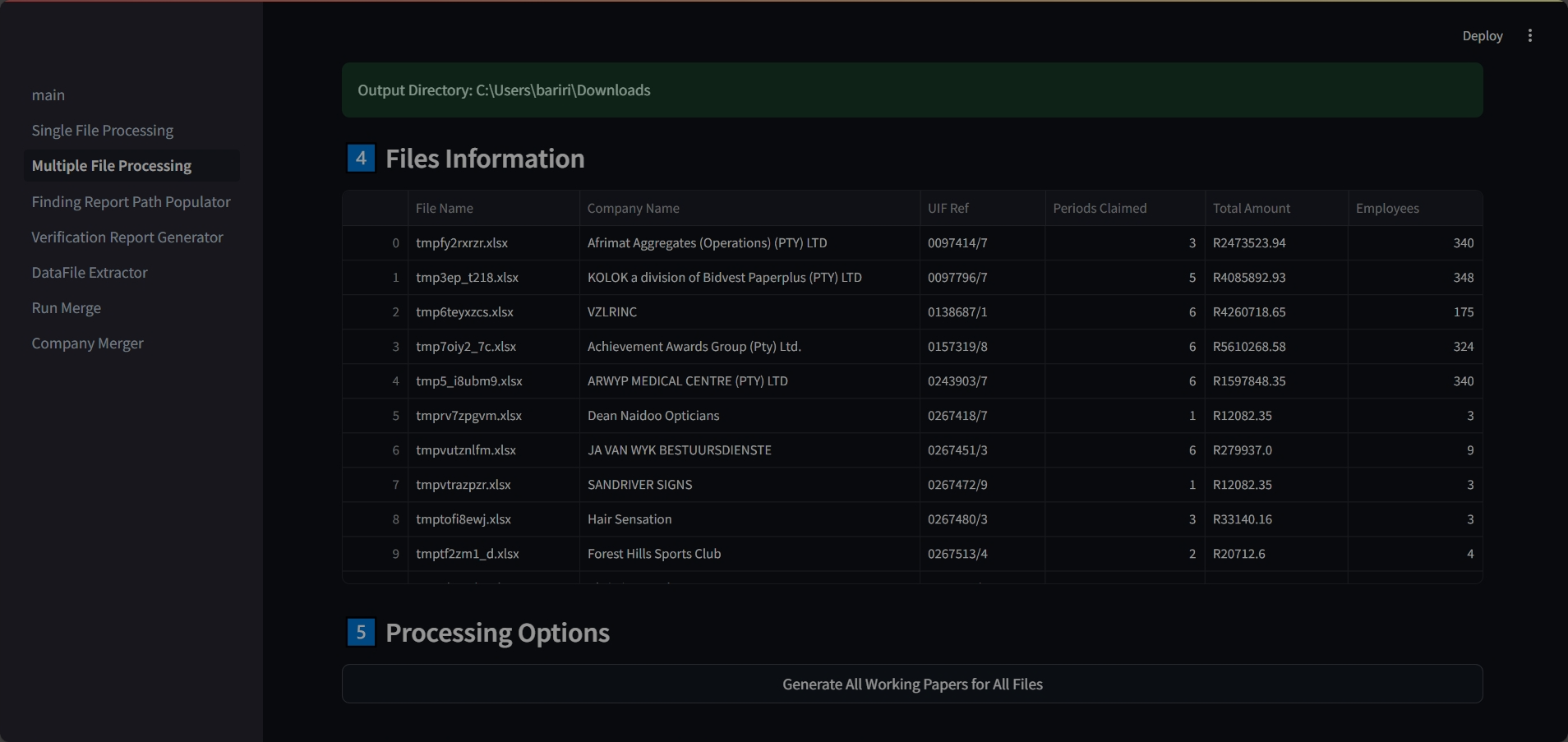Viewport: 1568px width, 742px height.
Task: Click JA VAN WYK BESTUURSDIENSTE cell
Action: [749, 450]
